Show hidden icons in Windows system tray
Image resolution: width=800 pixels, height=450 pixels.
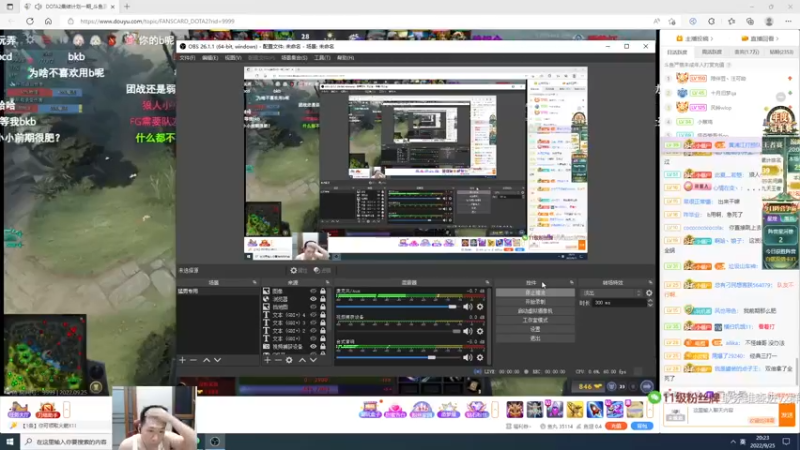click(x=733, y=442)
